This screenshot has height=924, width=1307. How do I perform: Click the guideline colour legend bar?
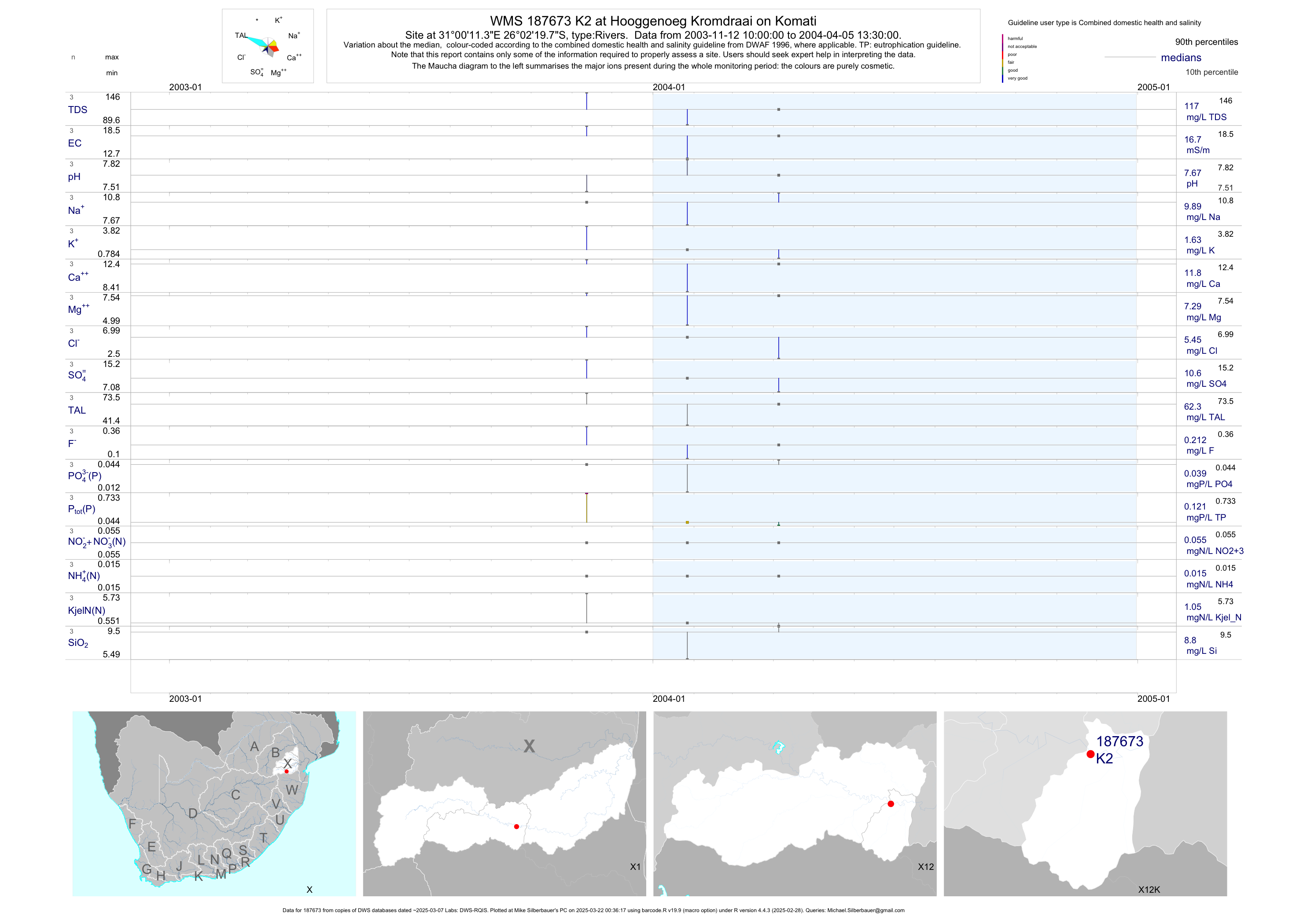coord(1002,58)
